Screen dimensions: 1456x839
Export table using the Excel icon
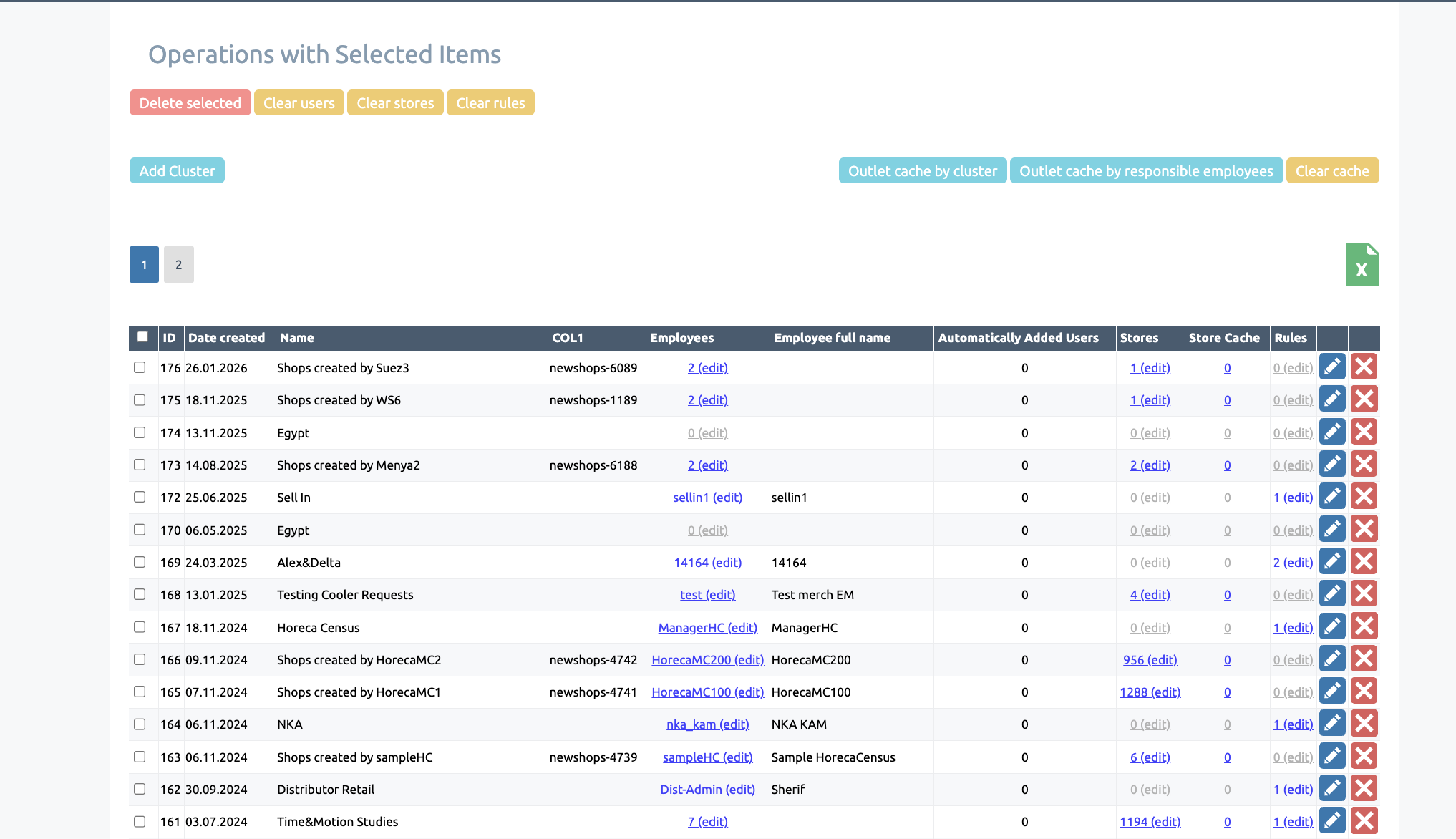point(1362,265)
